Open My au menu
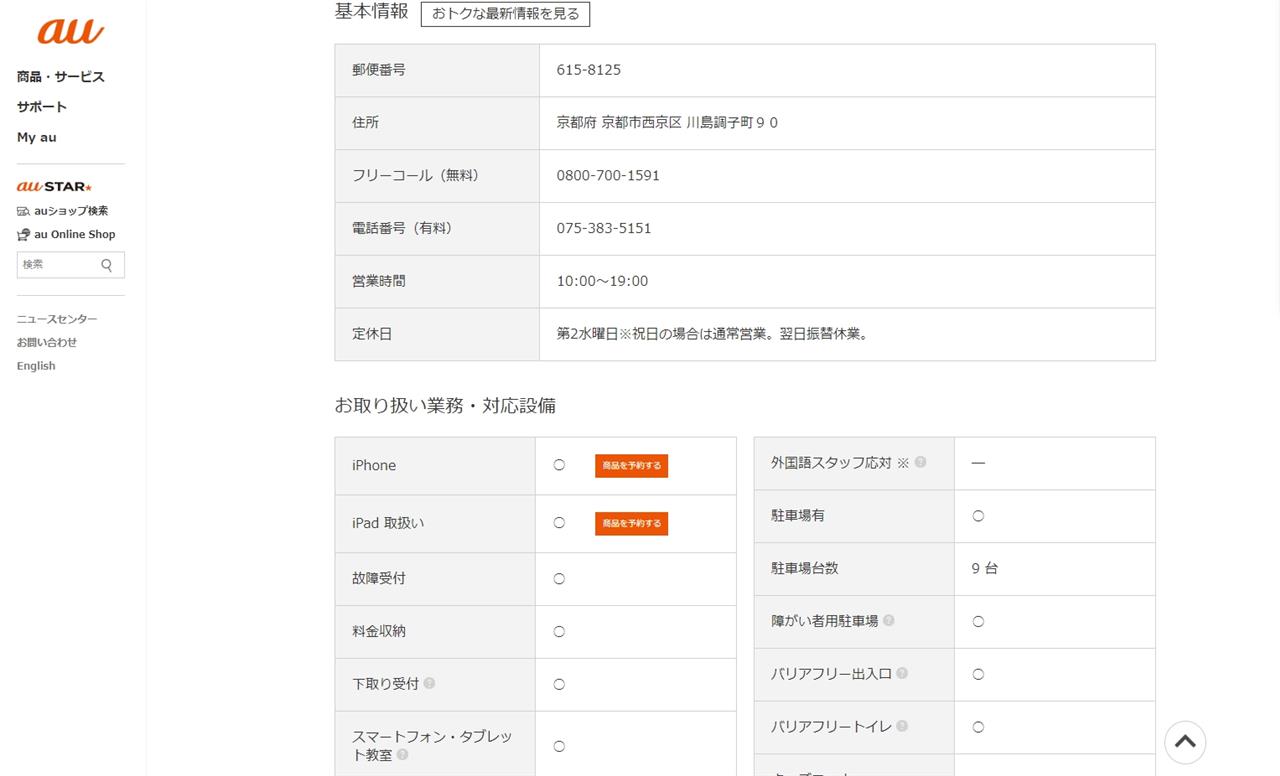This screenshot has width=1280, height=776. pos(37,137)
